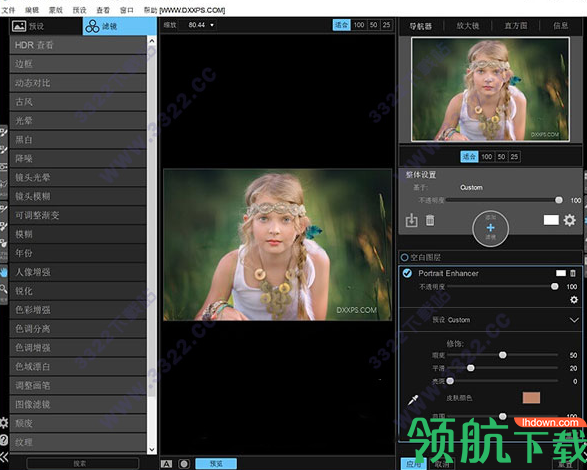587x470 pixels.
Task: Click the 预览 preview button below canvas
Action: pos(216,464)
